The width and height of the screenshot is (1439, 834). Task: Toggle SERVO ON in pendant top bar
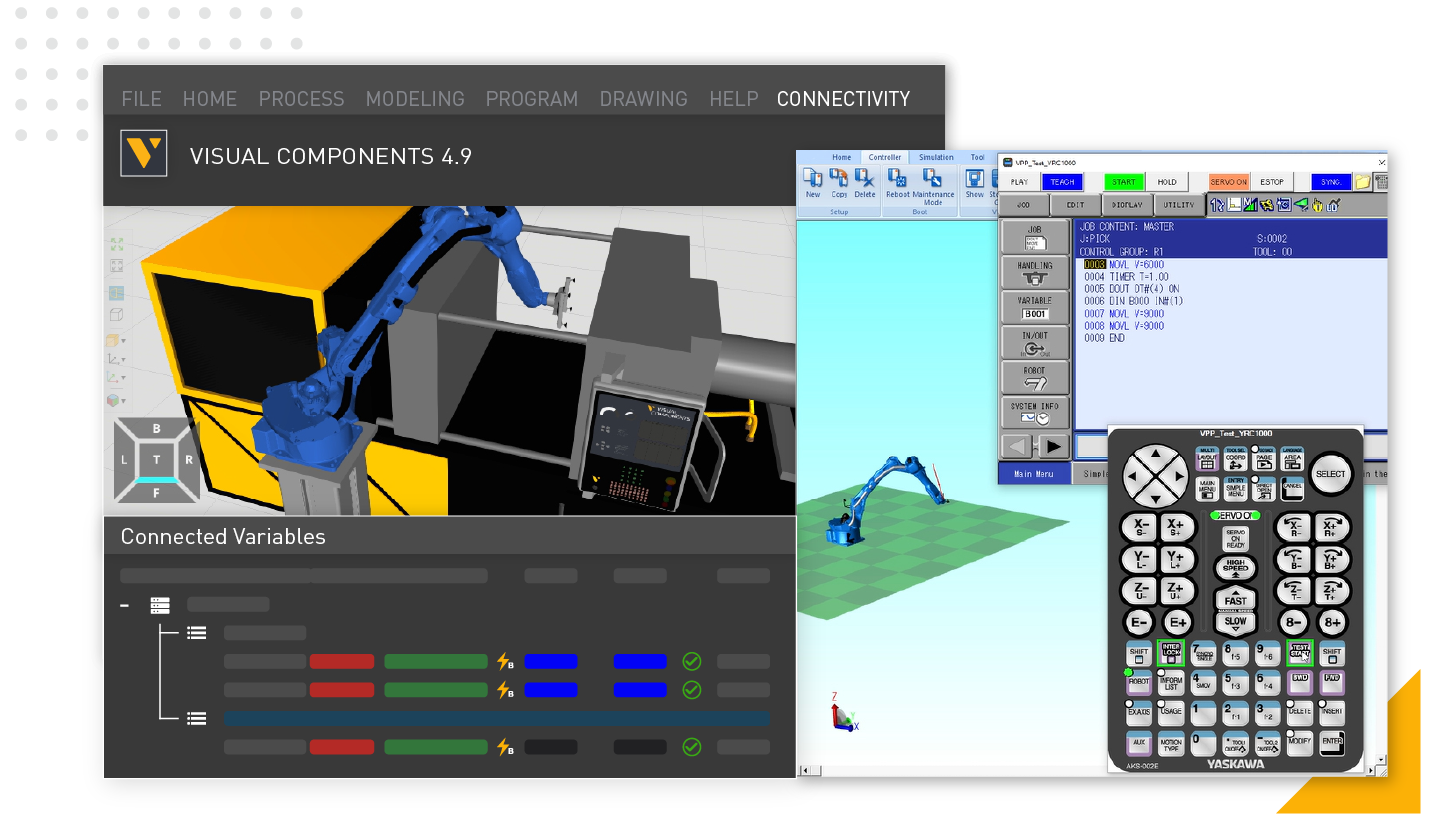[x=1228, y=182]
